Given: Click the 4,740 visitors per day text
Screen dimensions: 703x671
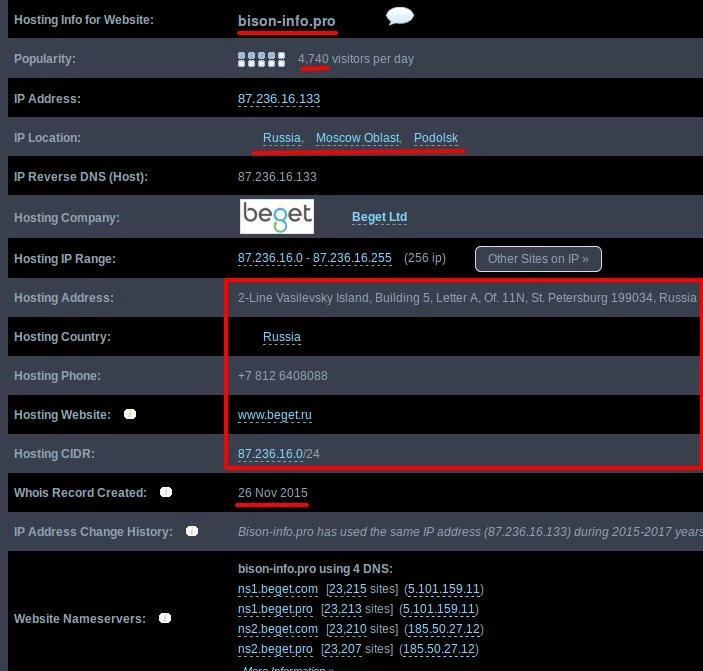Looking at the screenshot, I should click(x=356, y=59).
